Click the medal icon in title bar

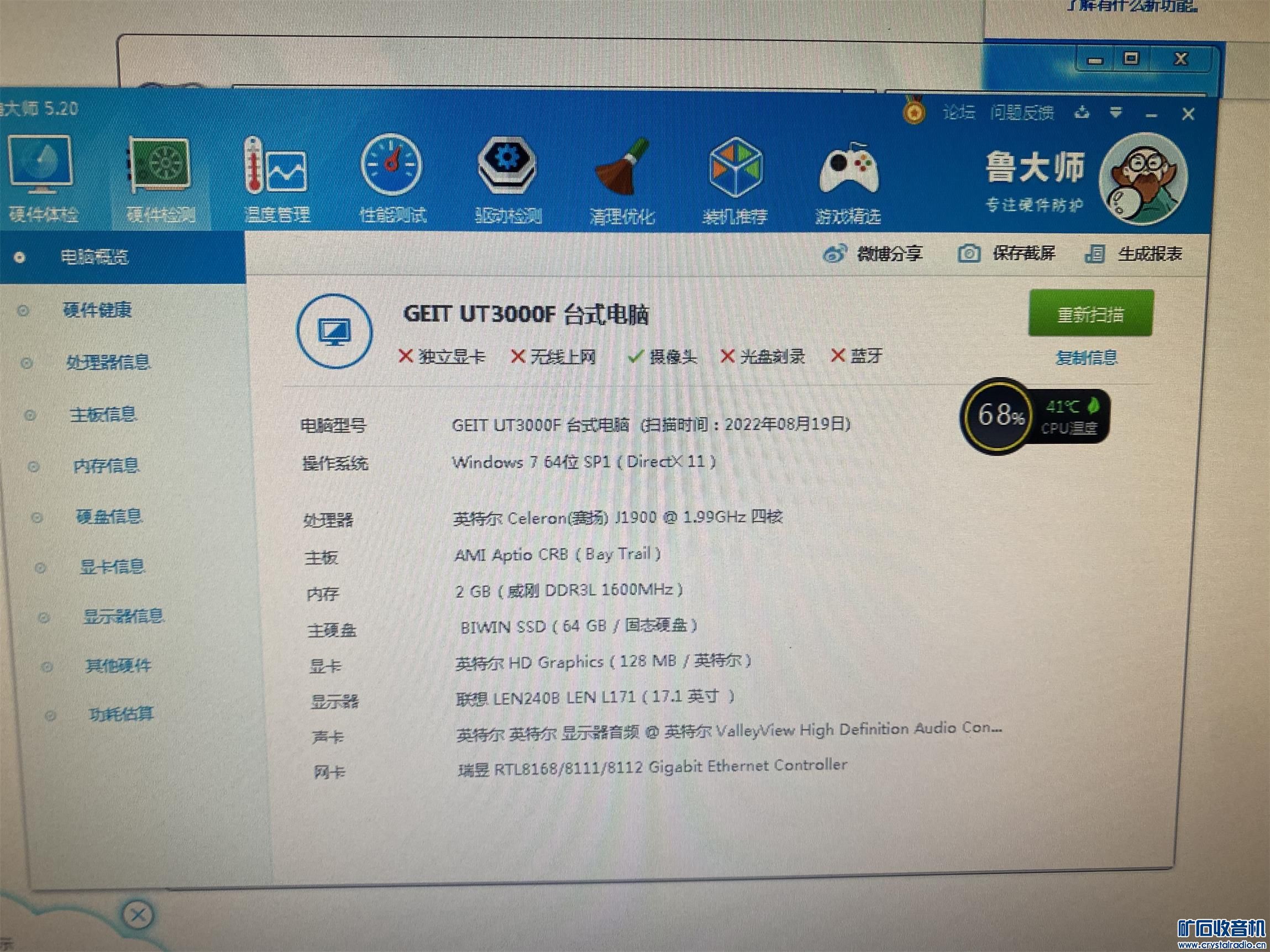(914, 110)
